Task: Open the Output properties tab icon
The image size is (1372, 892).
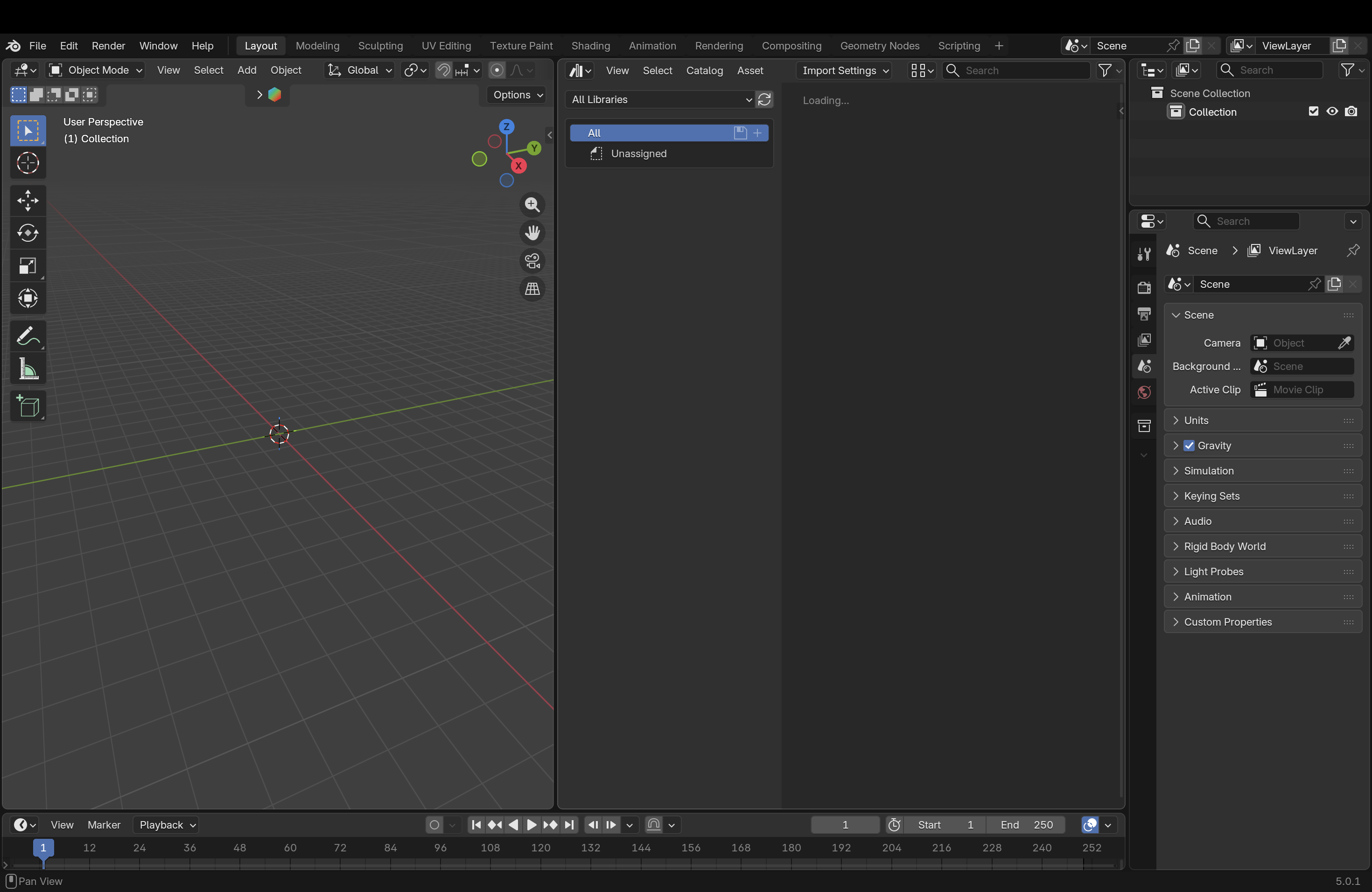Action: [x=1144, y=314]
